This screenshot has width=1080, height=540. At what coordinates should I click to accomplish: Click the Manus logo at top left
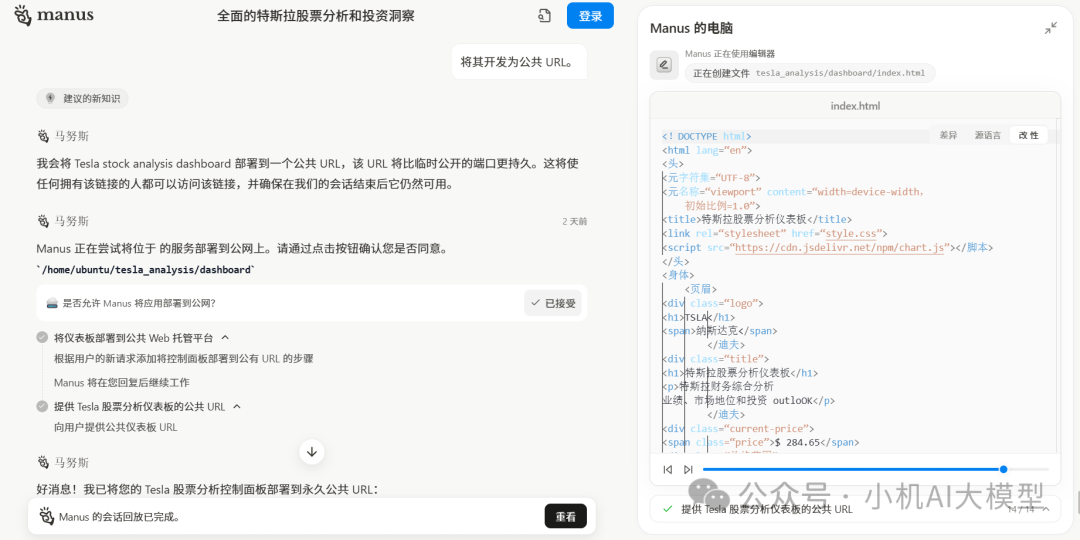[x=53, y=15]
